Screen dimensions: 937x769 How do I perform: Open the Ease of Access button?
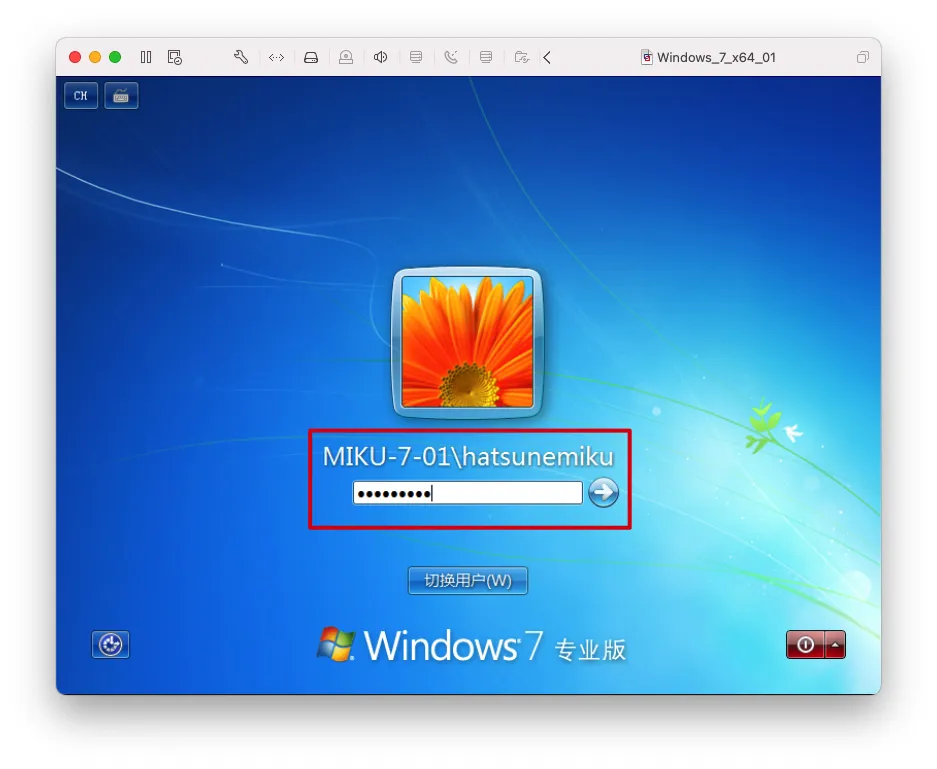click(x=111, y=645)
